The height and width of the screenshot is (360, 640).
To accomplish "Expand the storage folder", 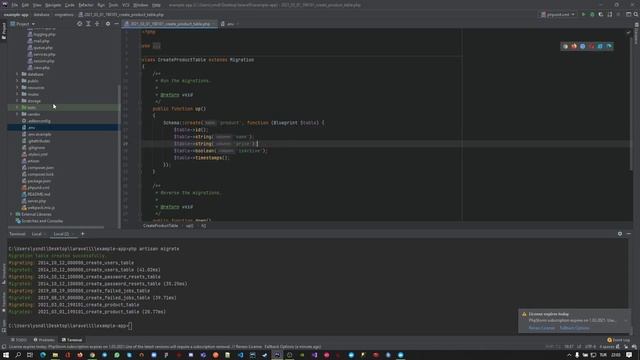I will (x=17, y=101).
